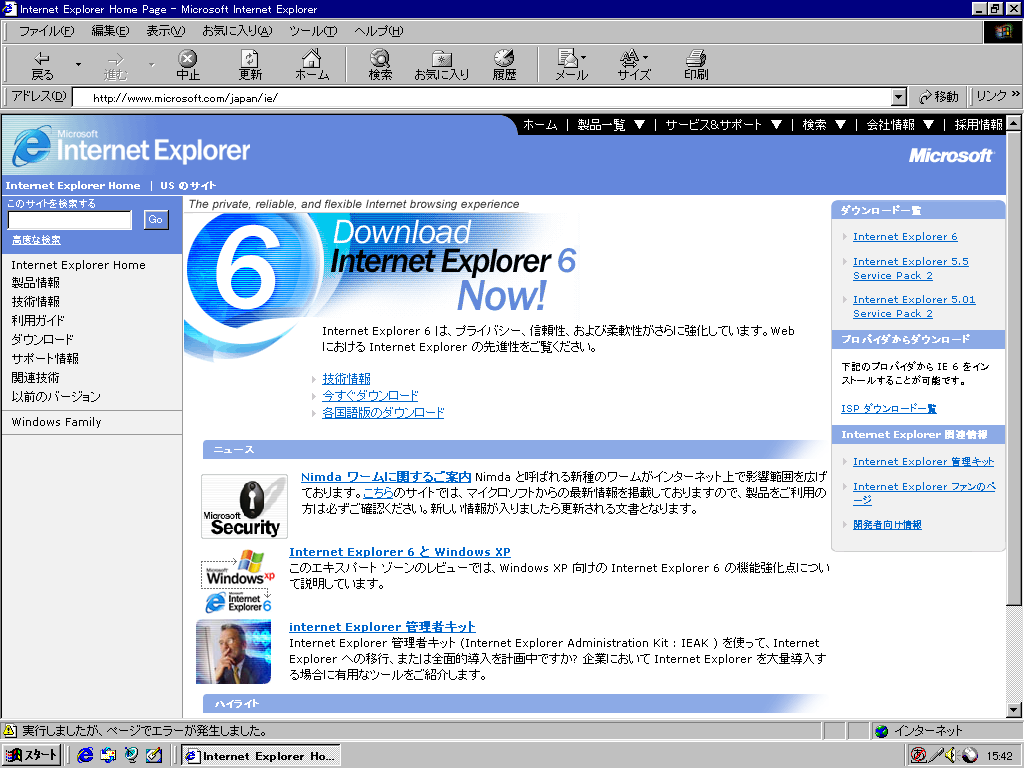Click the Internet Explorer logo banner
This screenshot has width=1024, height=768.
[x=131, y=146]
